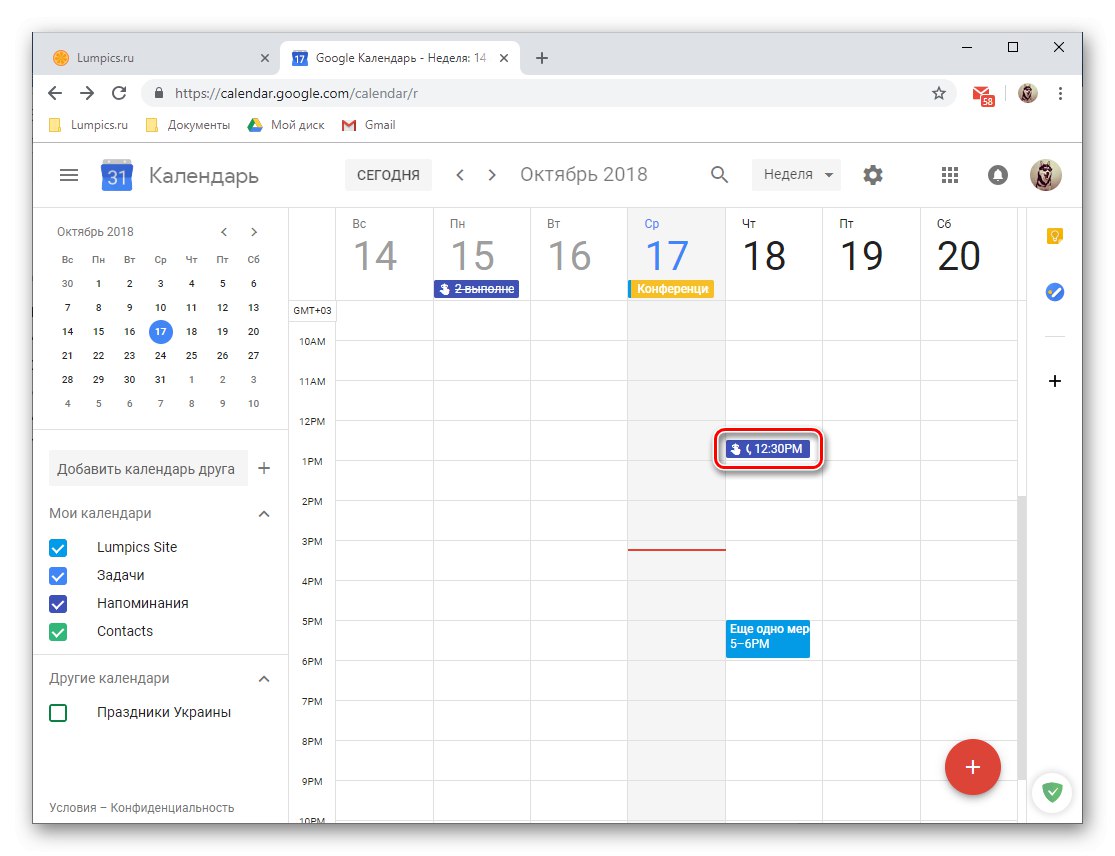
Task: Collapse Мои календари section
Action: (264, 513)
